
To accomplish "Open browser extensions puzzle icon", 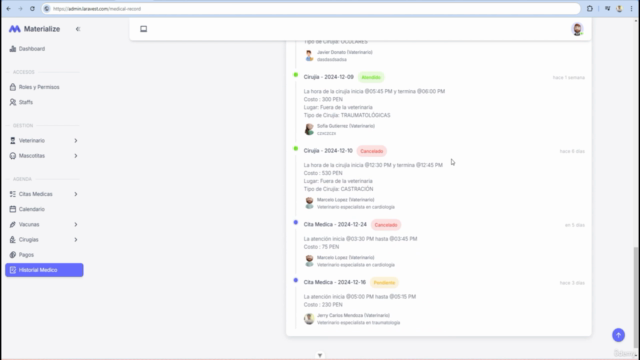I will coord(590,9).
